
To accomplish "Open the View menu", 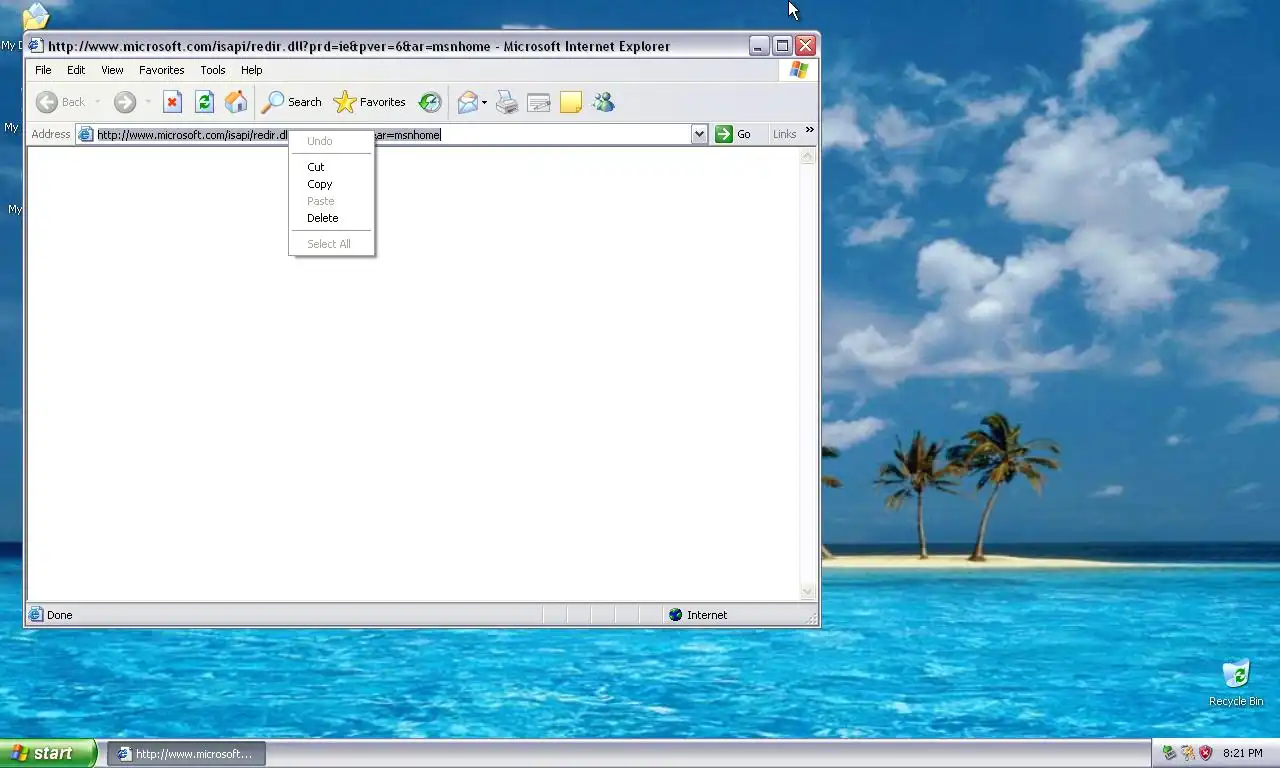I will (112, 70).
